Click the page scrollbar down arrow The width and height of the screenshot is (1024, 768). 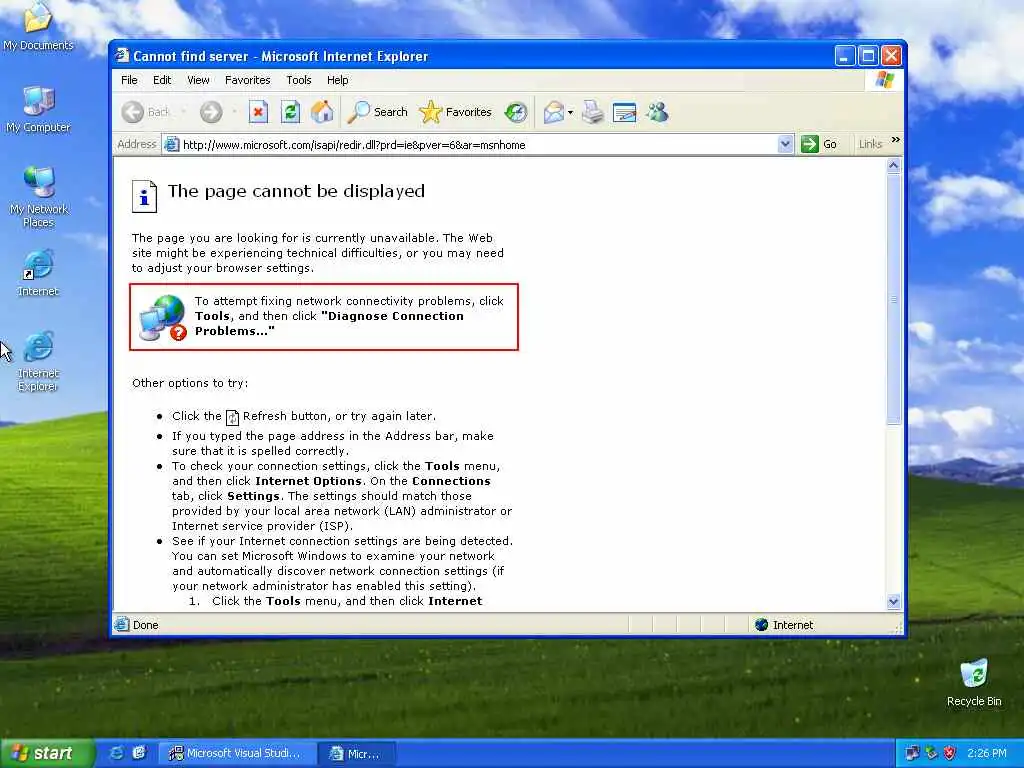893,601
